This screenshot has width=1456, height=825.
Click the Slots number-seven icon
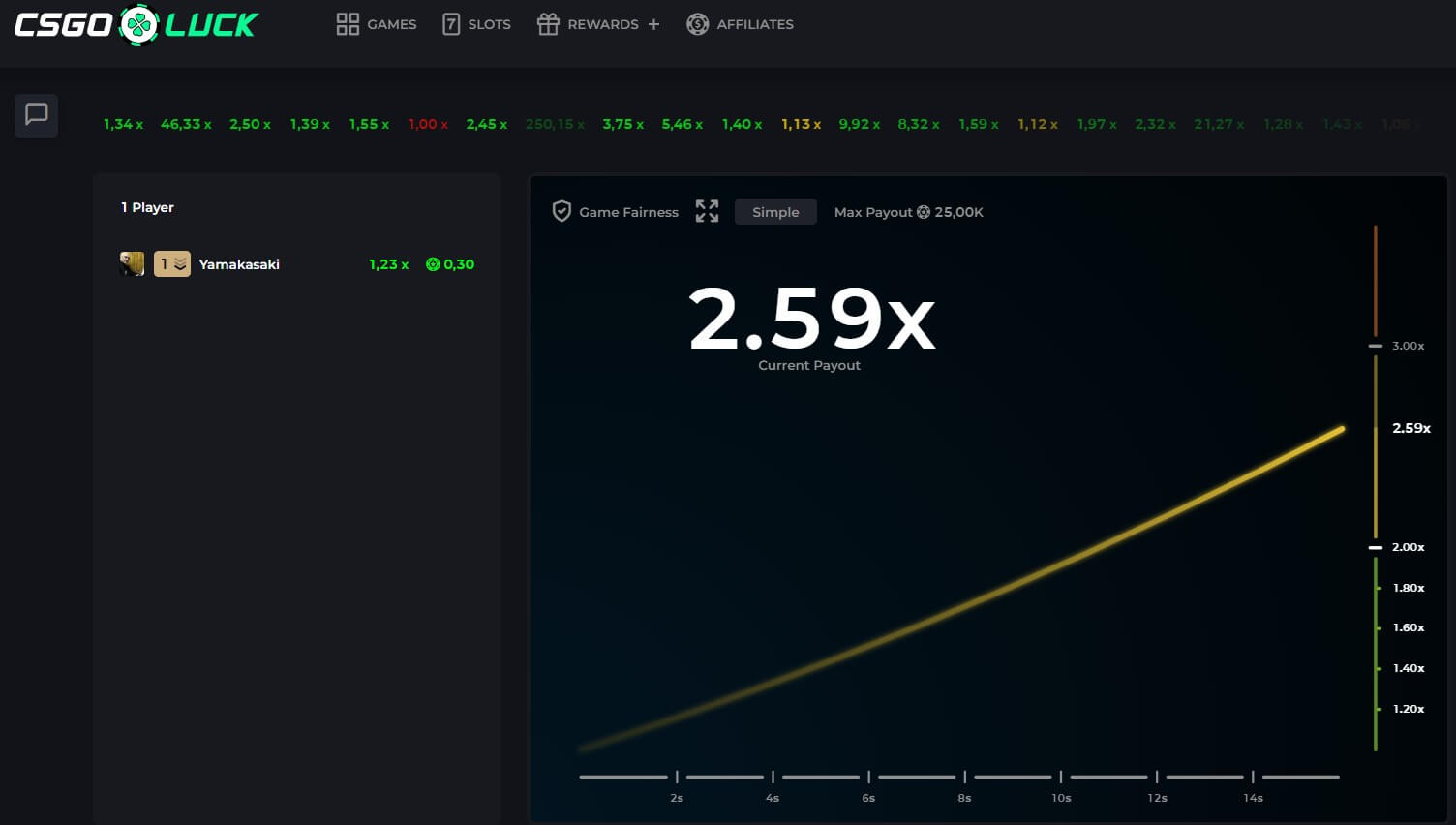pyautogui.click(x=451, y=24)
